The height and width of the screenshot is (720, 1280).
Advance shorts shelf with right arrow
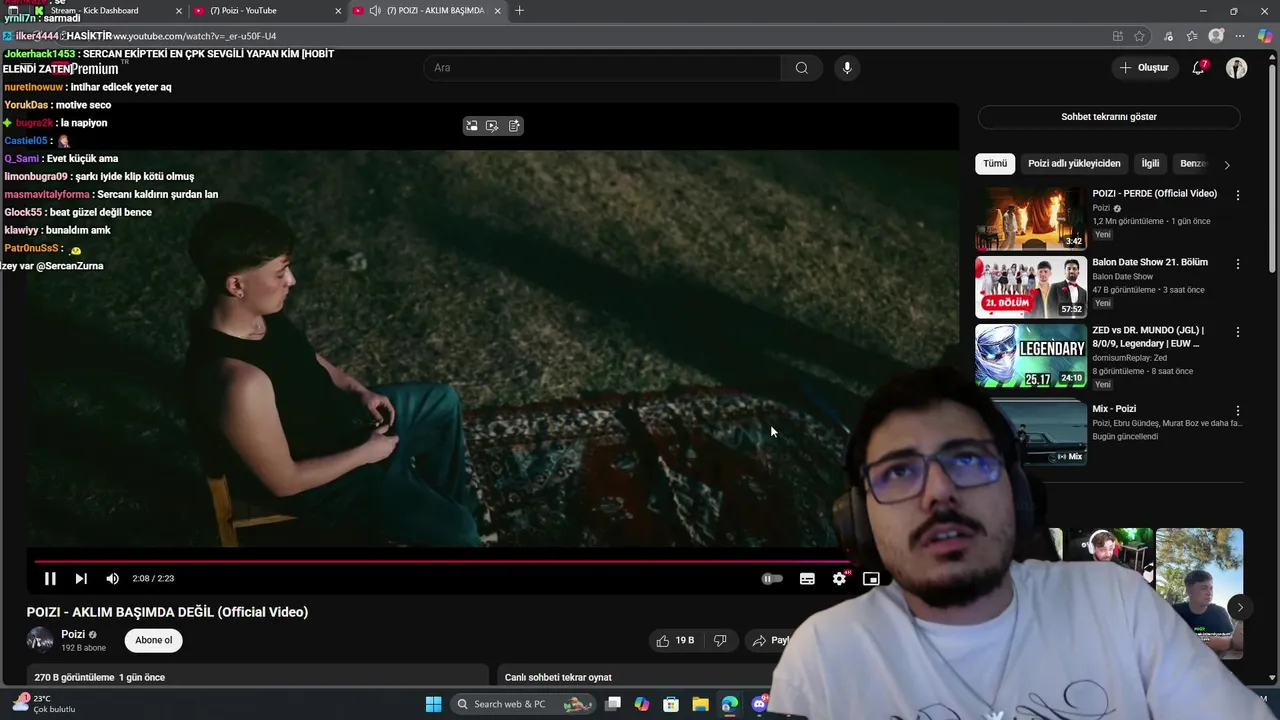pyautogui.click(x=1240, y=607)
